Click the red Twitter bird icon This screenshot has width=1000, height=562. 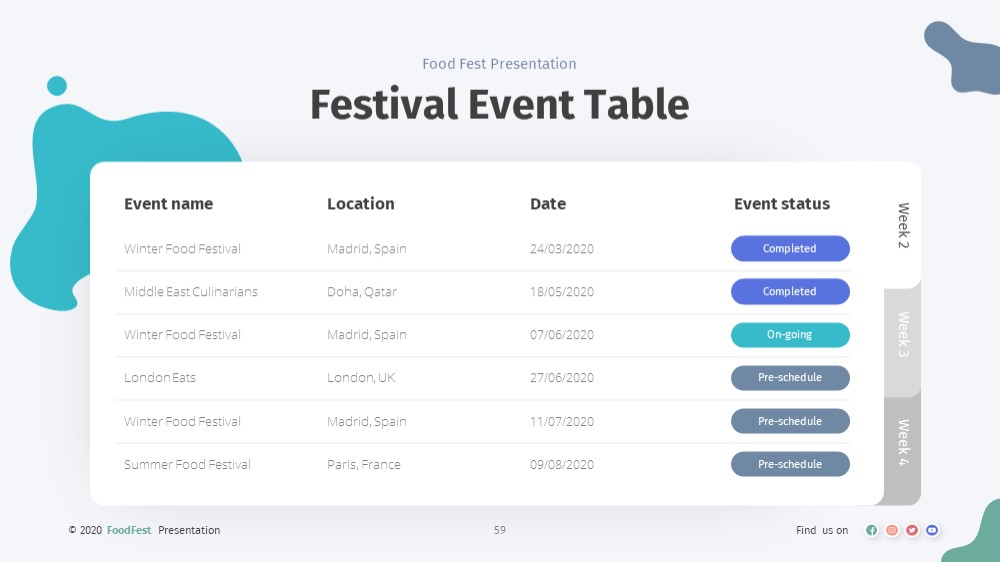click(x=912, y=530)
